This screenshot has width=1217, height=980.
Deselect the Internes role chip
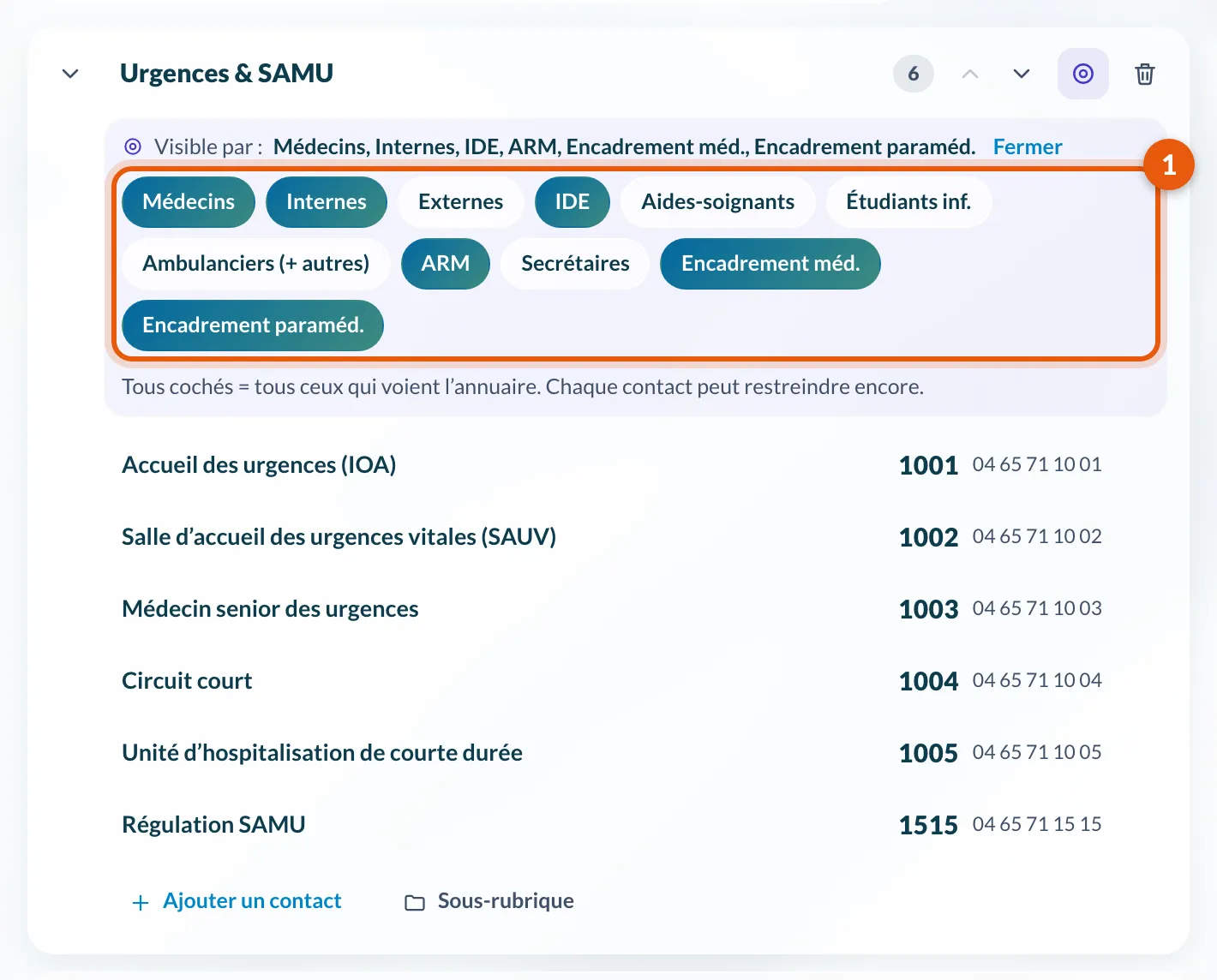click(x=327, y=202)
